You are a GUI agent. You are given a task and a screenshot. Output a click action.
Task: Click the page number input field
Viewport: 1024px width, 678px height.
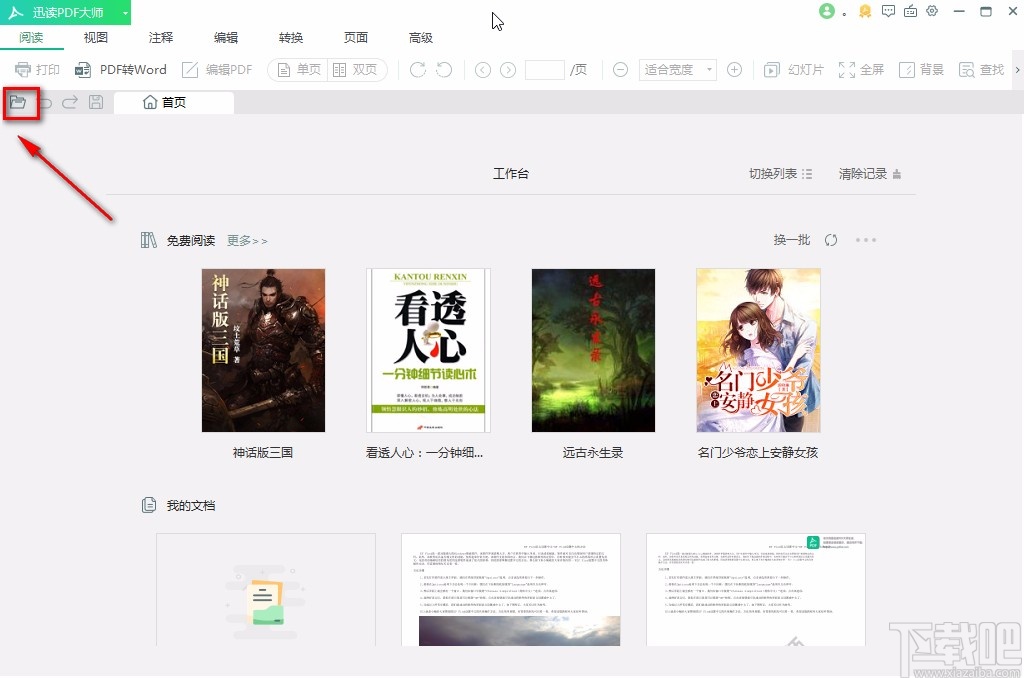point(545,69)
